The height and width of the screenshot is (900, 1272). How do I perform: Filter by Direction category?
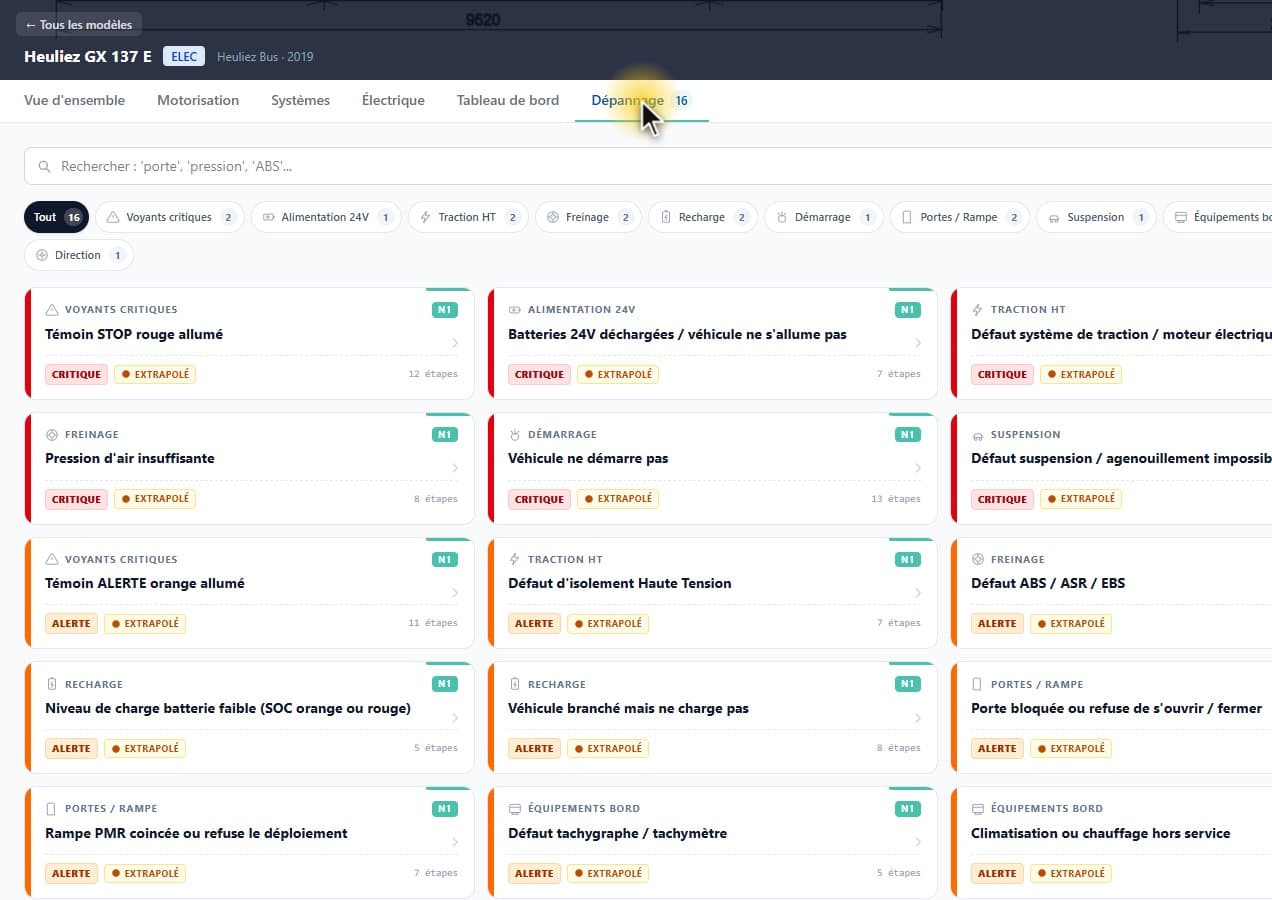coord(79,255)
